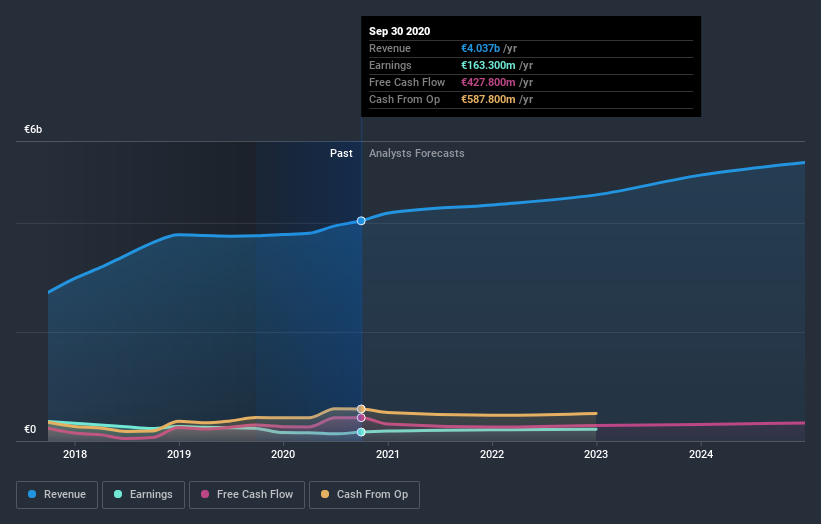
Task: Toggle the Revenue legend button
Action: point(57,495)
